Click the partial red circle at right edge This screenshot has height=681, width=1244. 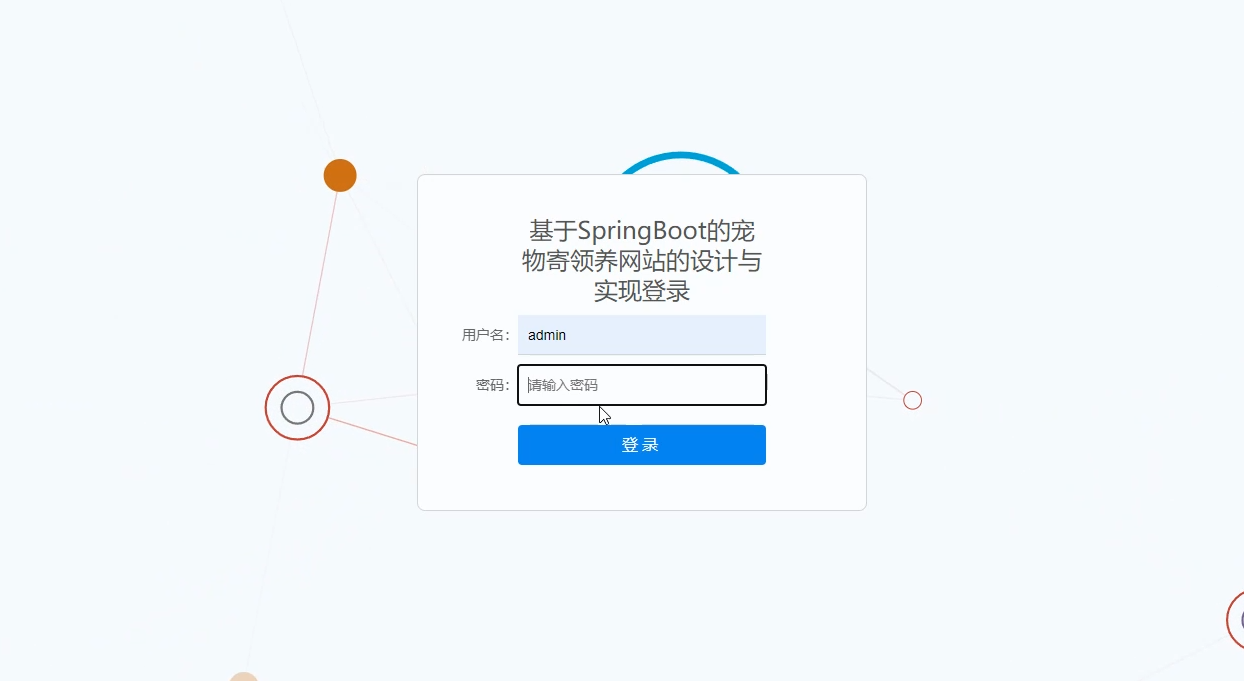click(1236, 619)
